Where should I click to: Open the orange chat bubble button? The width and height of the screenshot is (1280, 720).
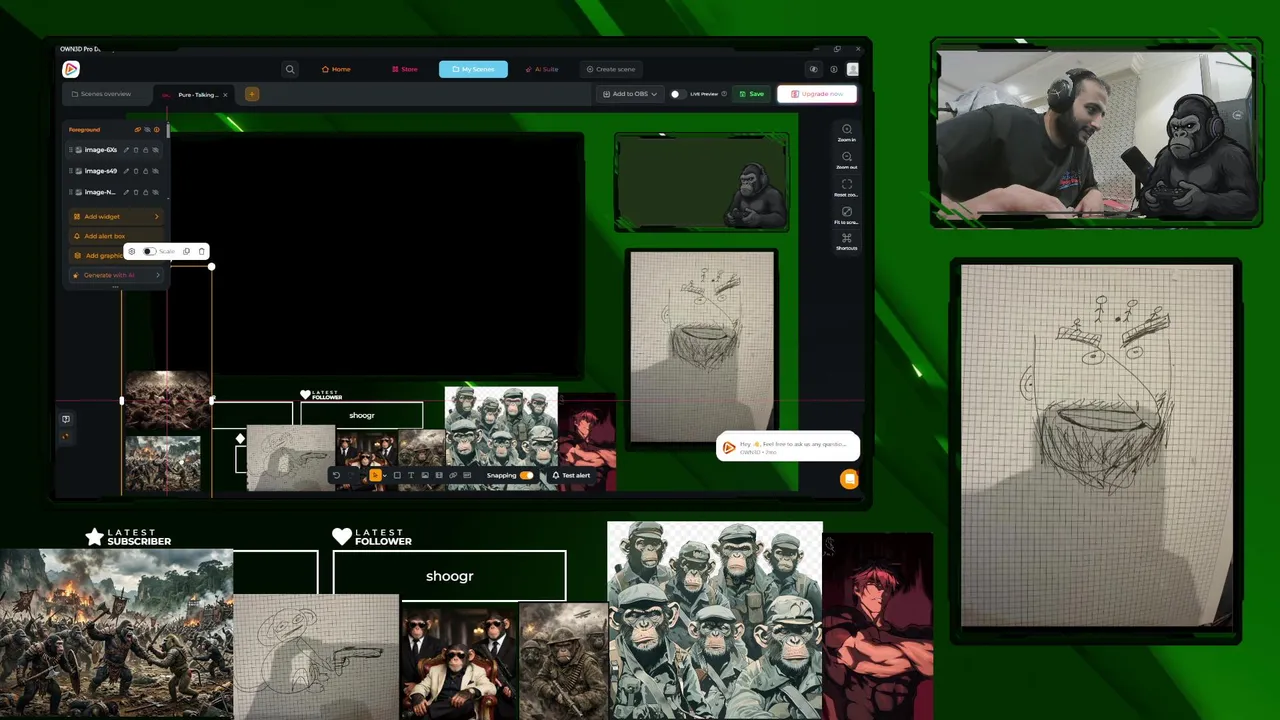[x=849, y=479]
